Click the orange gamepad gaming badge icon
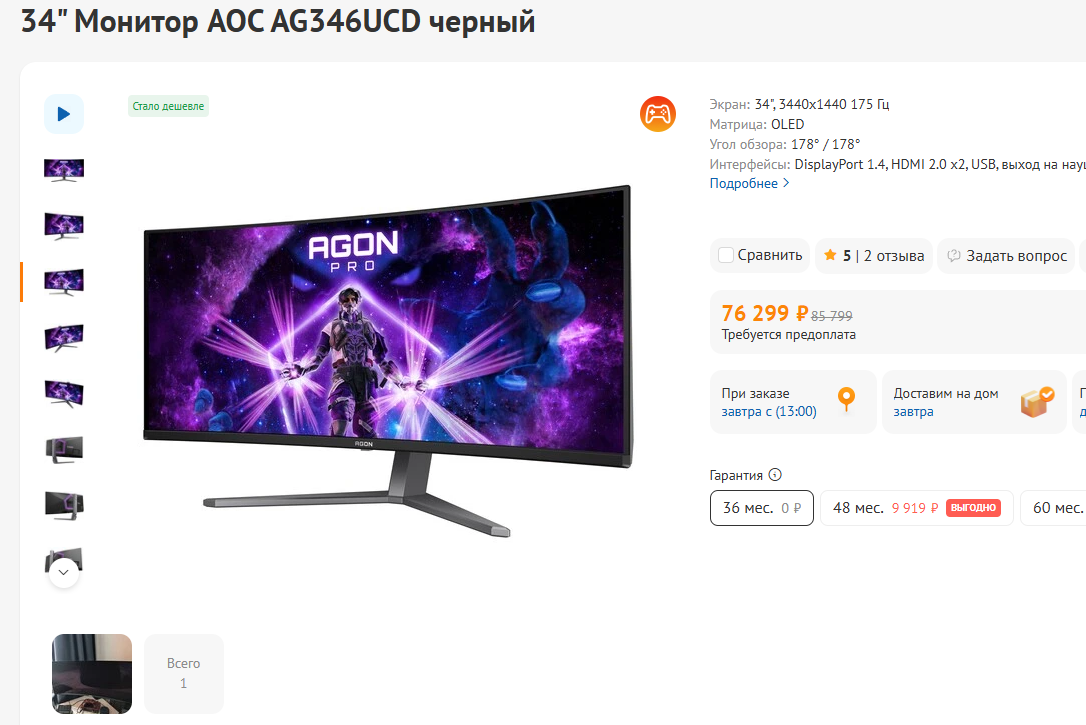Viewport: 1086px width, 725px height. (x=657, y=114)
